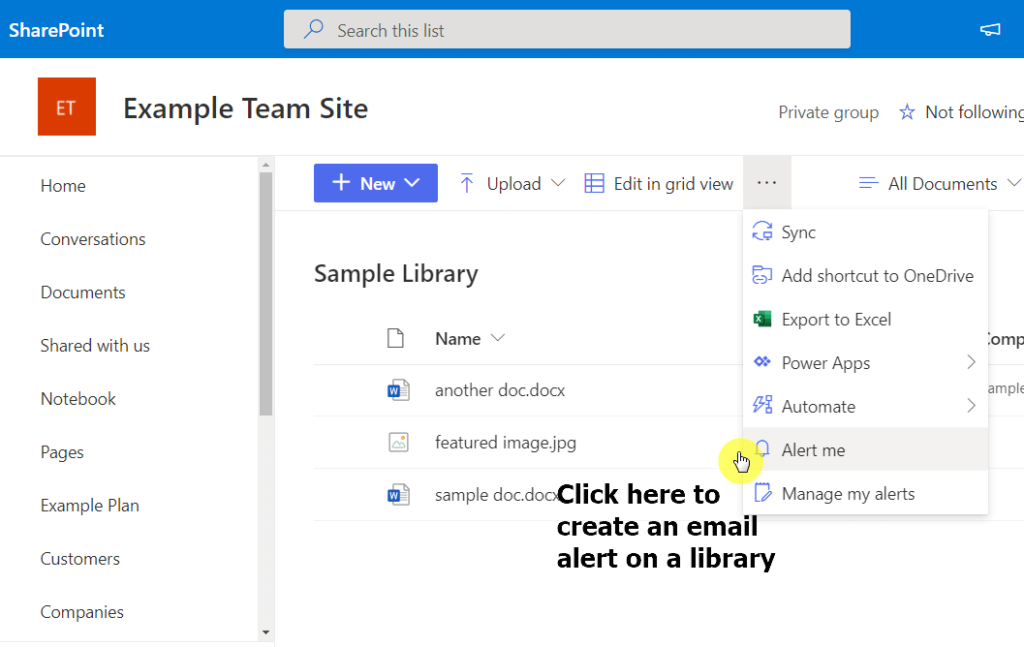
Task: Click the navigation scrollbar up arrow
Action: [266, 165]
